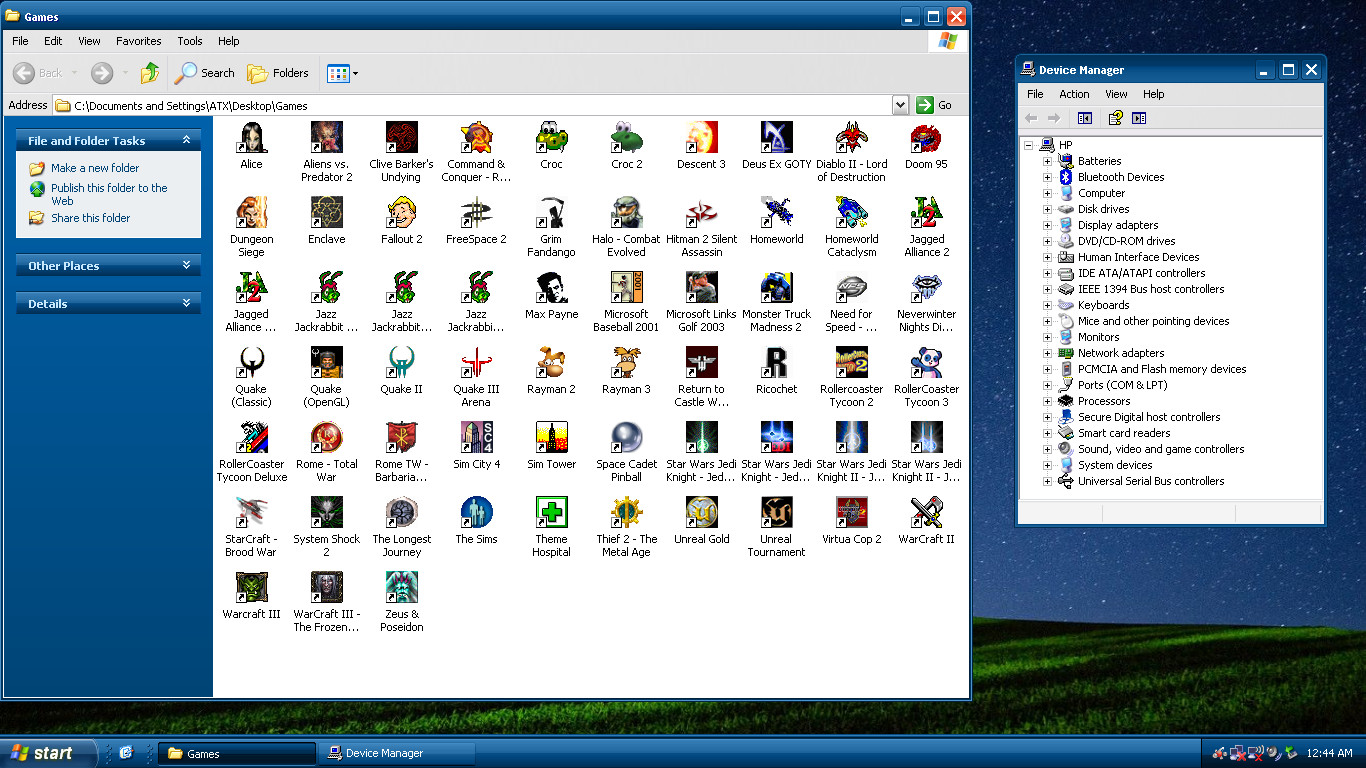
Task: Select Sim City 4 shortcut
Action: [476, 438]
